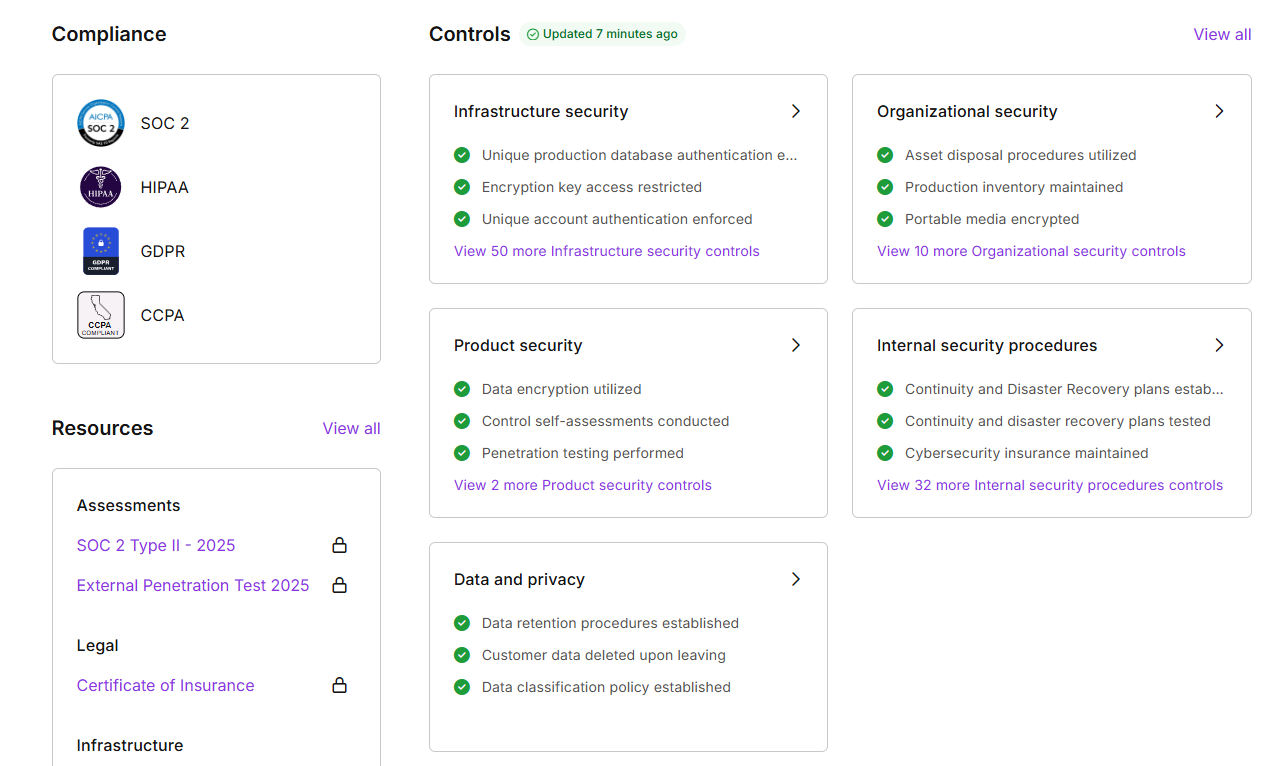
Task: Click the green check beside Data encryption utilized
Action: tap(461, 389)
